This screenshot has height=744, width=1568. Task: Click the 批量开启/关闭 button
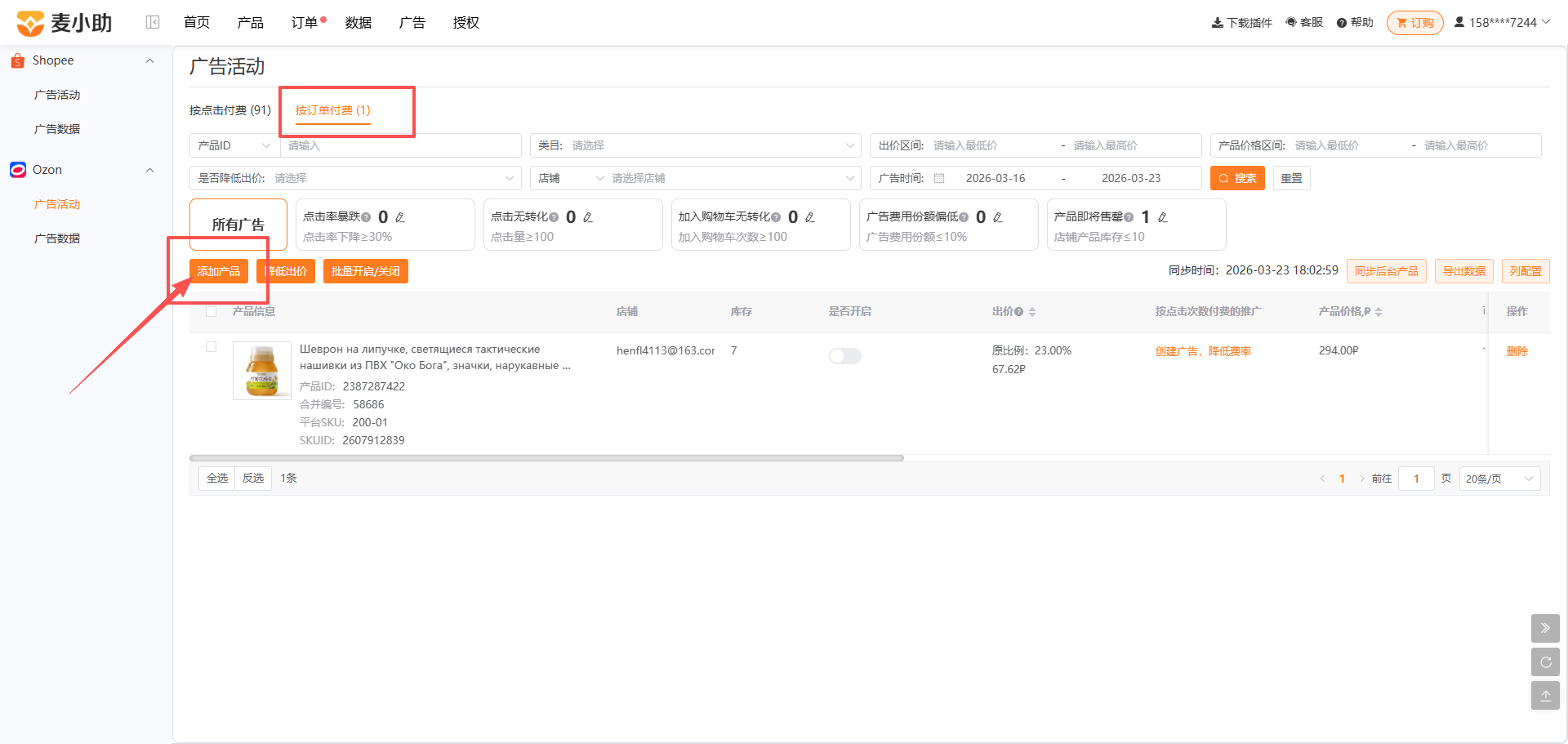click(x=366, y=271)
